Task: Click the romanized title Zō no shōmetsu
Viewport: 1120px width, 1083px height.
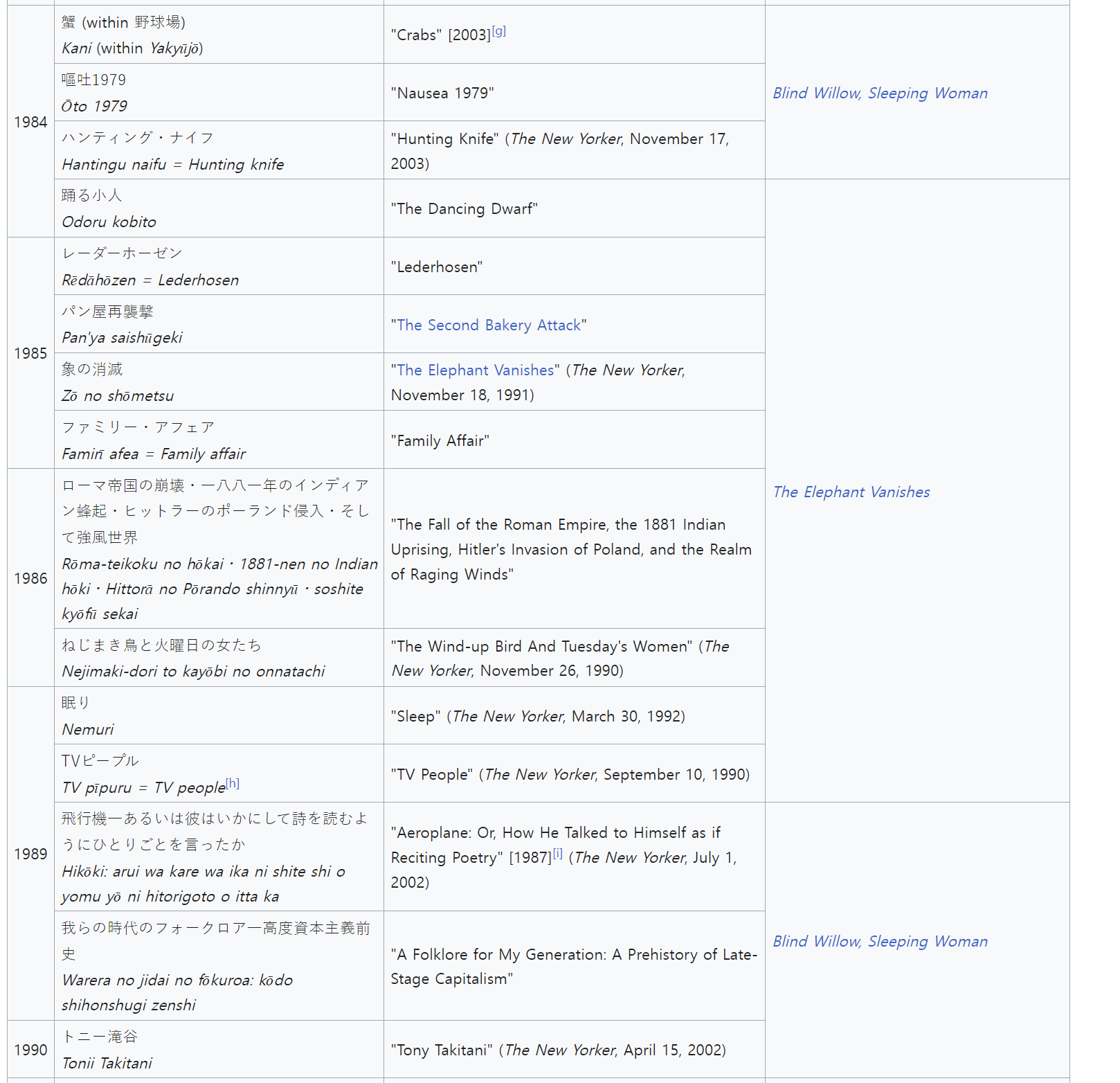Action: coord(118,395)
